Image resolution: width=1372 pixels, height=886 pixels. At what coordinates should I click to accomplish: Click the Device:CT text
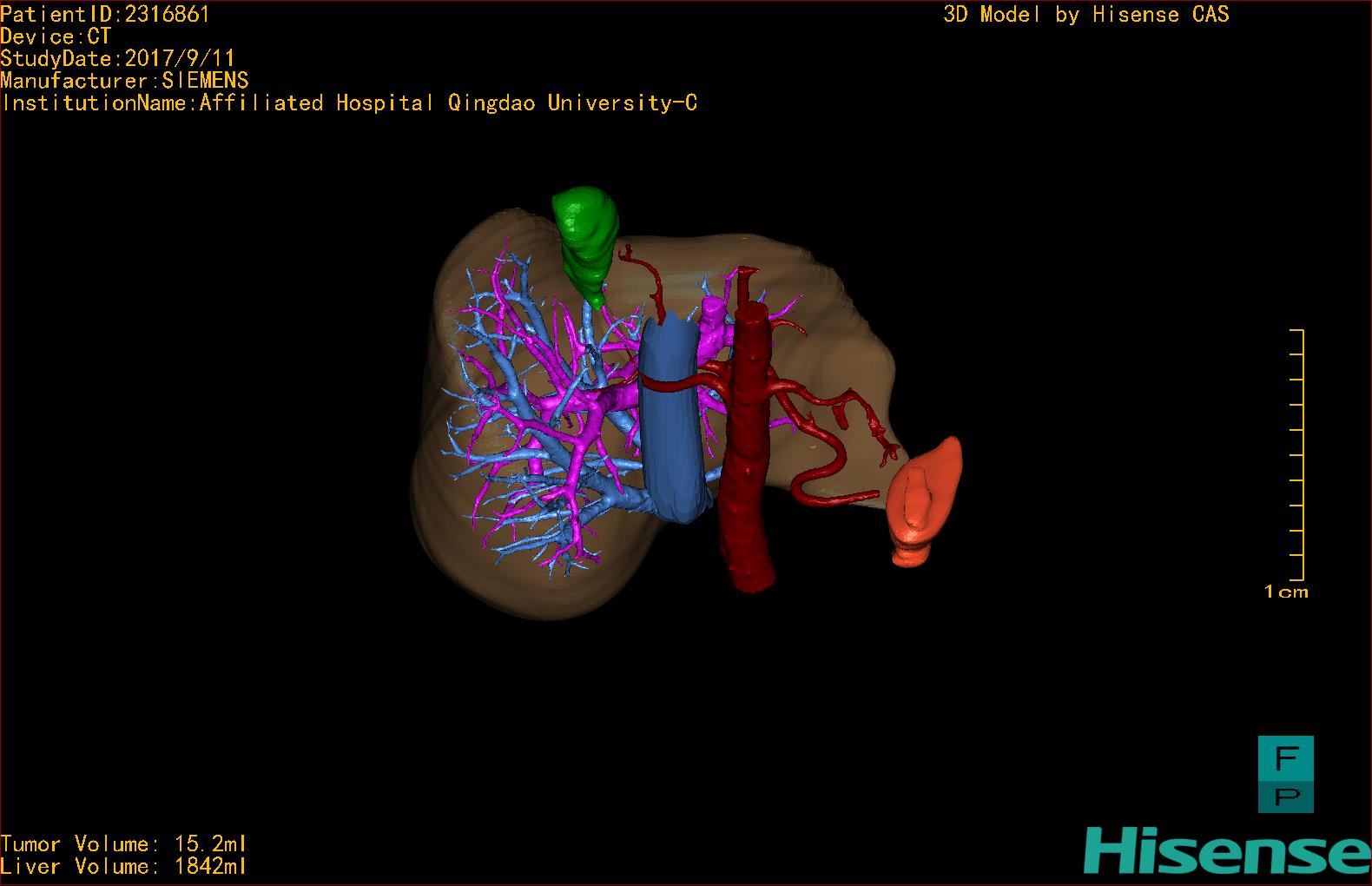pyautogui.click(x=56, y=36)
